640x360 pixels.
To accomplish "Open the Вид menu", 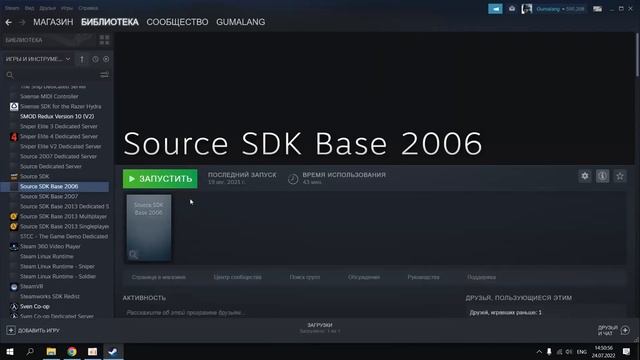I will 29,8.
